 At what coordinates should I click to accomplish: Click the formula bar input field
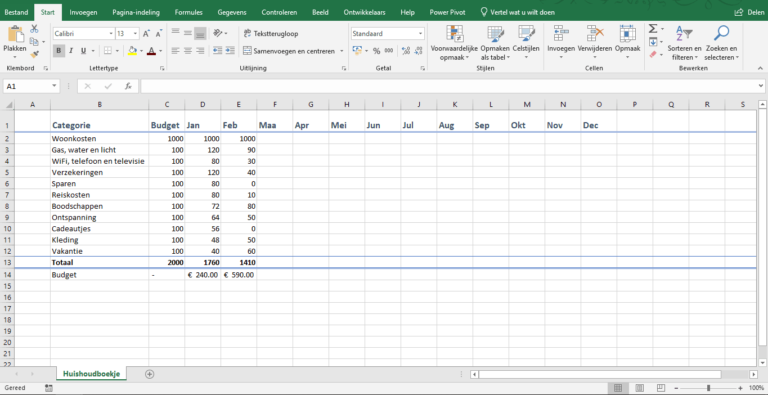point(448,86)
